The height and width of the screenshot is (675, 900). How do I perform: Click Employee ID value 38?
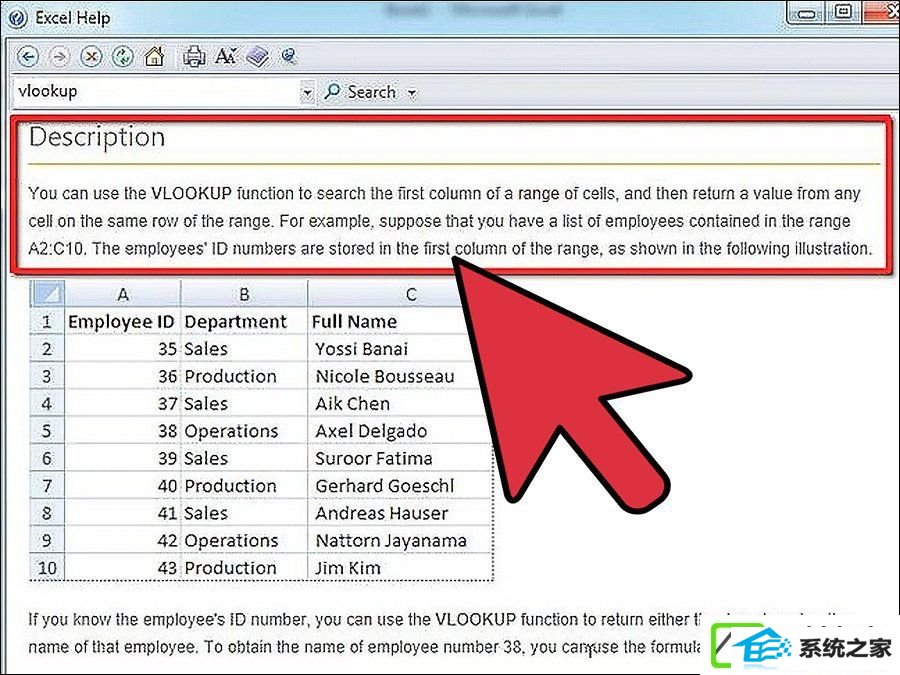click(122, 431)
